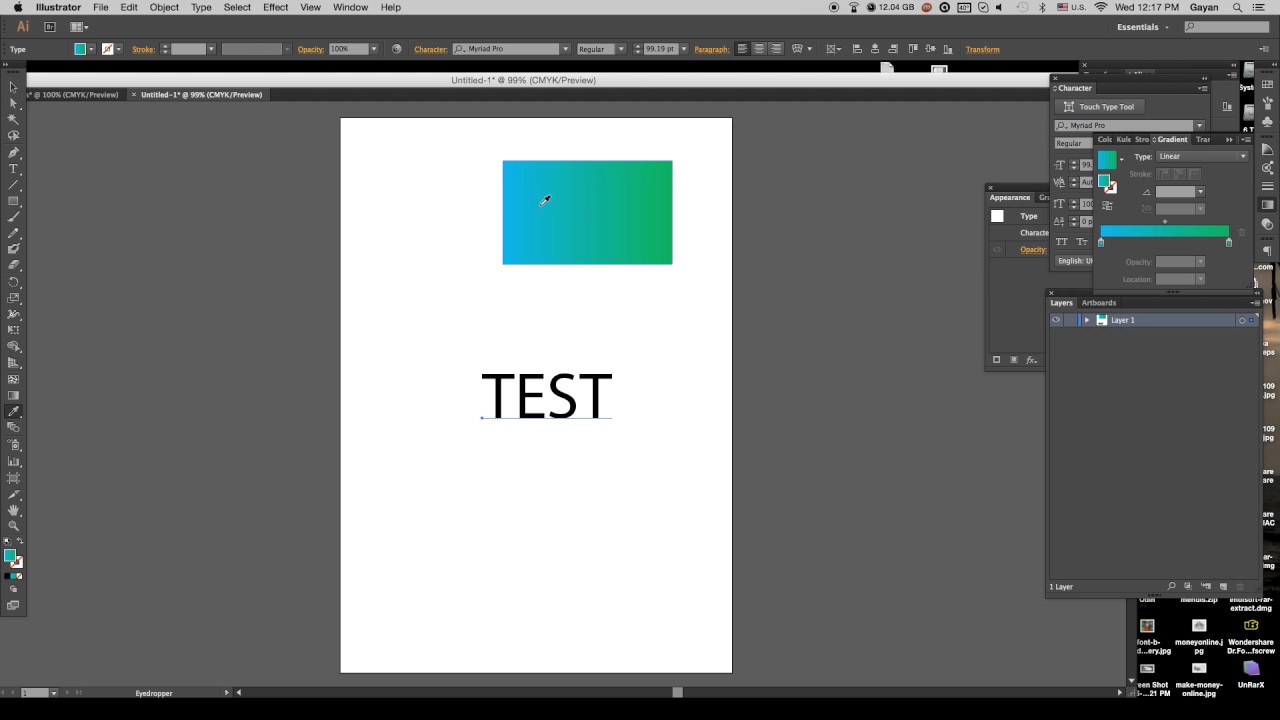Open the Essentials workspace switcher
This screenshot has width=1280, height=720.
tap(1142, 27)
